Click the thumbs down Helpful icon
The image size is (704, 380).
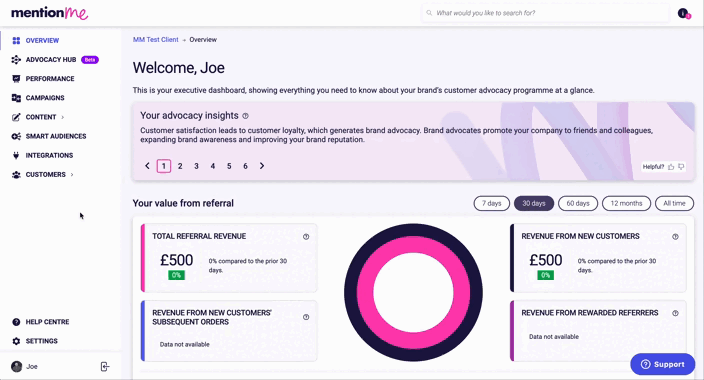click(x=681, y=167)
